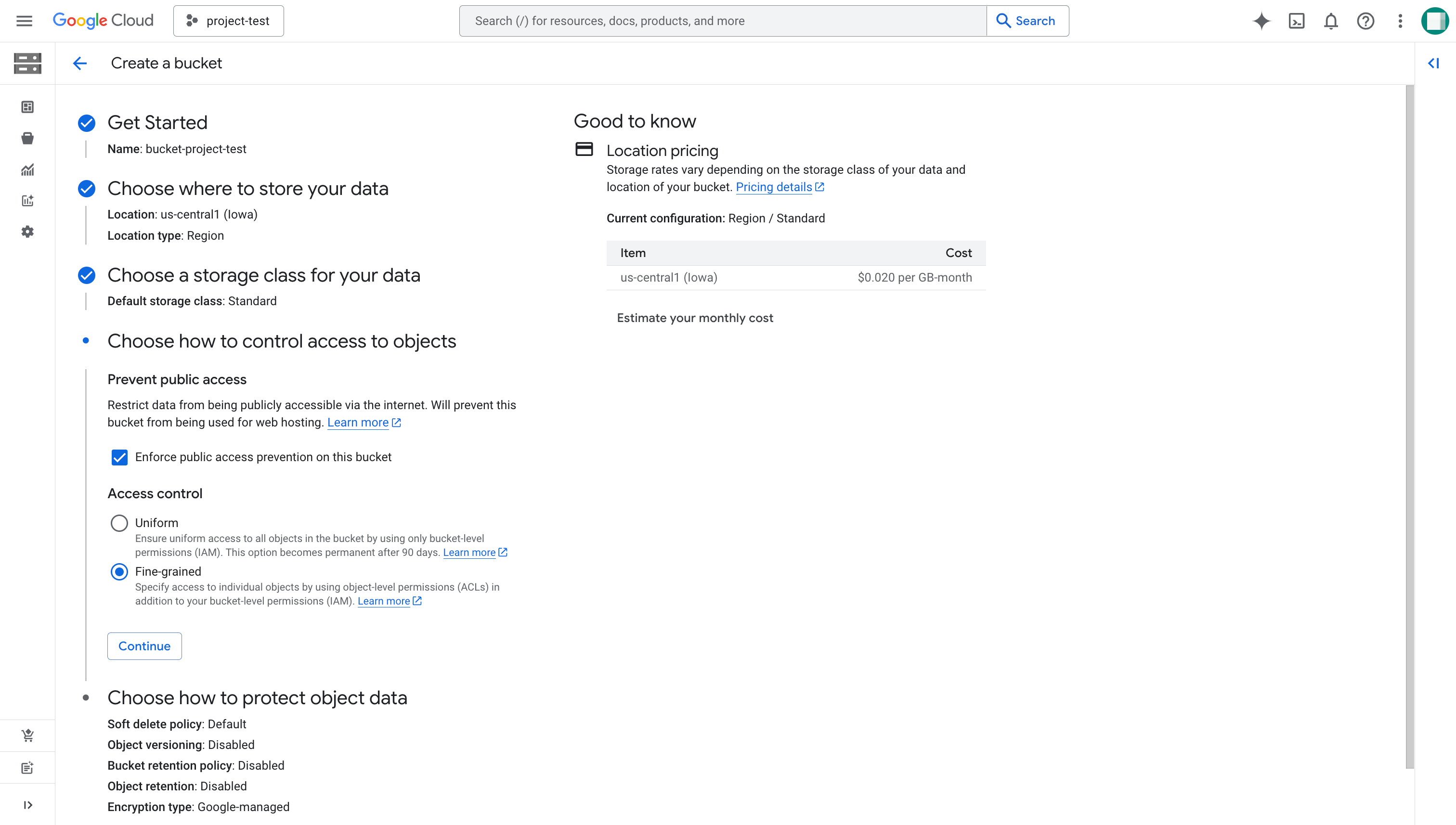Open the Pricing details link
The width and height of the screenshot is (1456, 825).
[774, 187]
